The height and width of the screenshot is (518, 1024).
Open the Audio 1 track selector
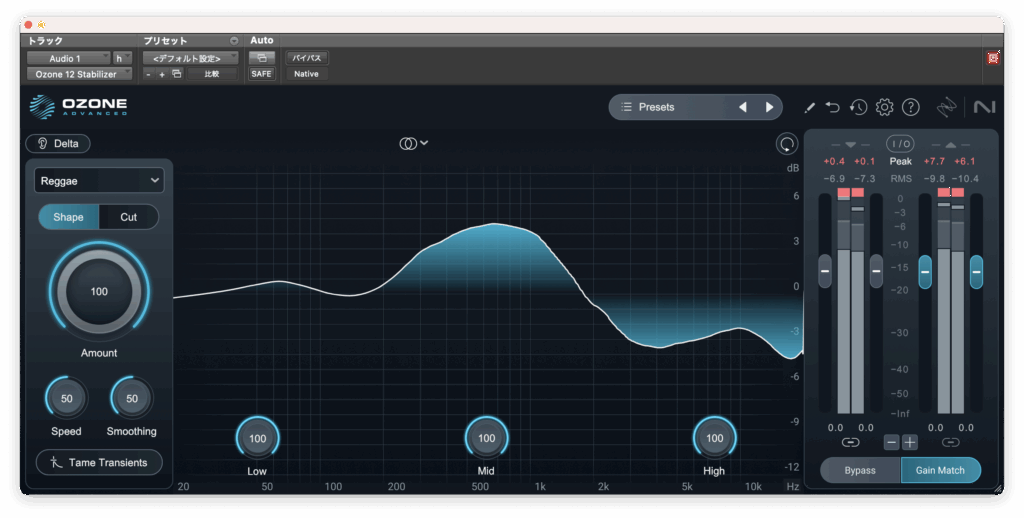click(x=68, y=58)
